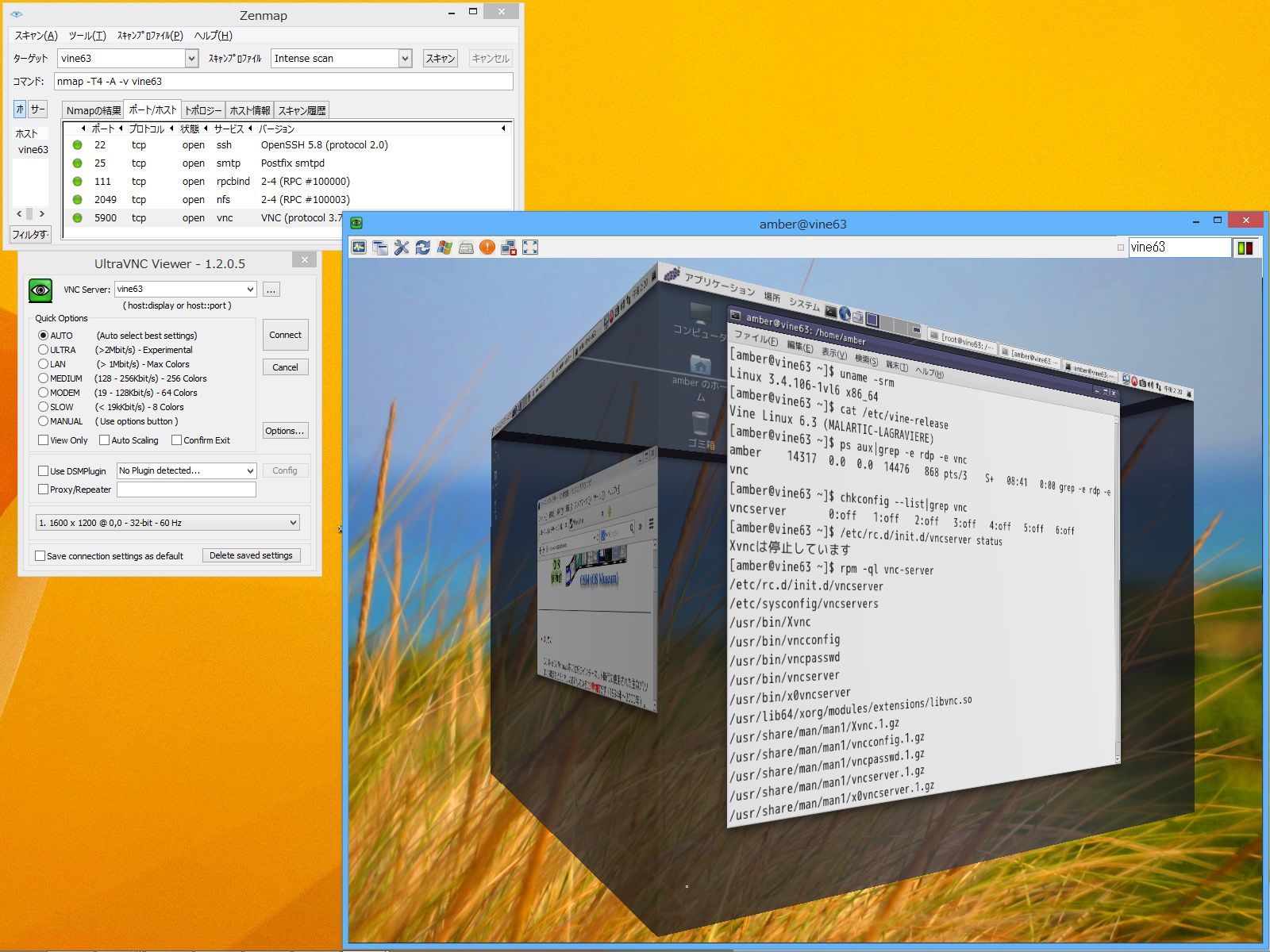
Task: Click the orange exclamation toolbar icon
Action: (x=487, y=248)
